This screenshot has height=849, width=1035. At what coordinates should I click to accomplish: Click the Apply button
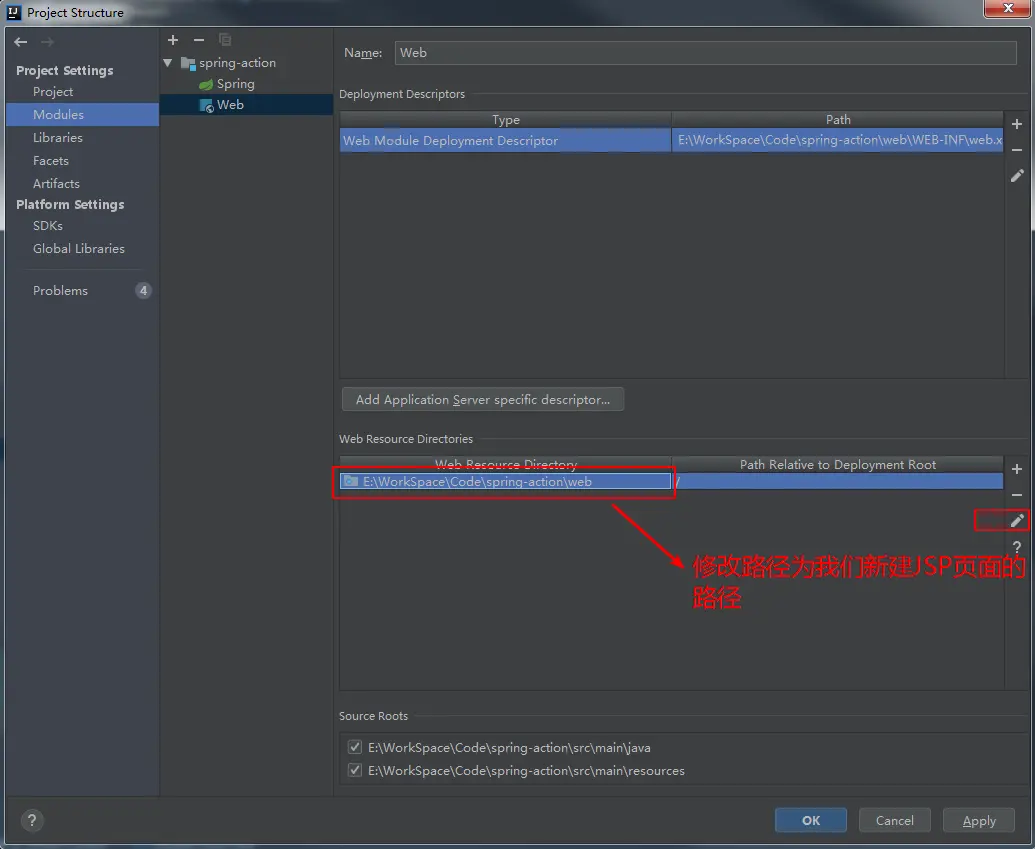click(x=979, y=820)
